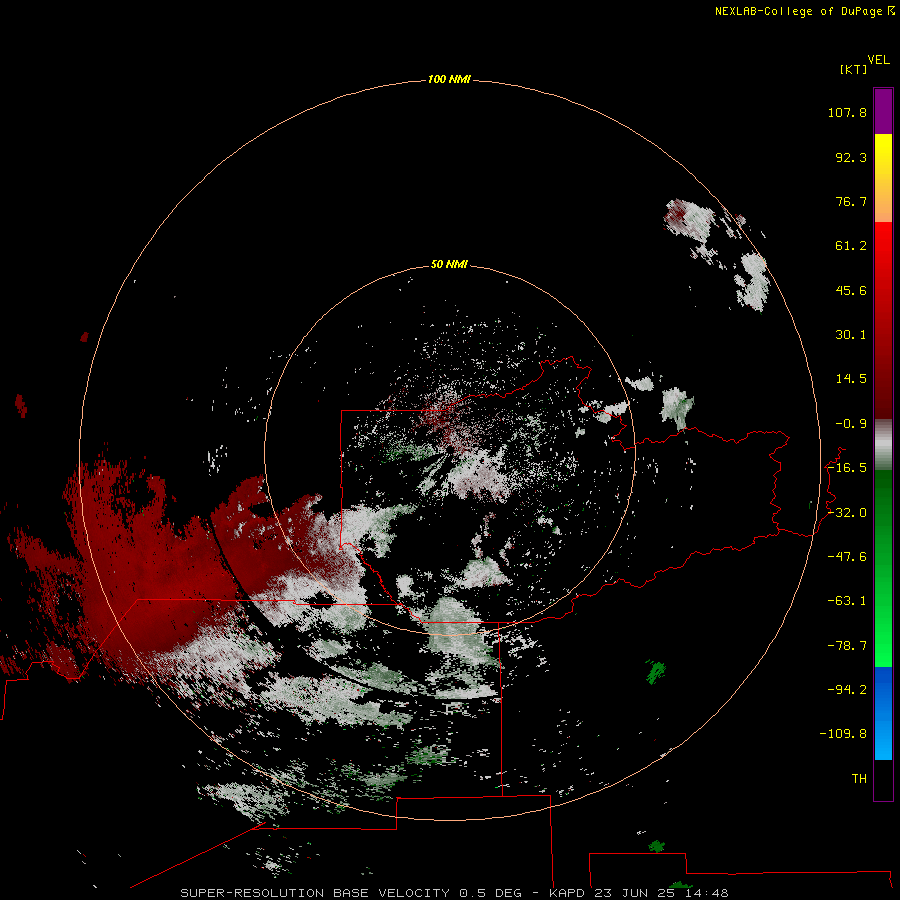
Task: Click the purple segment of the color bar
Action: click(883, 111)
